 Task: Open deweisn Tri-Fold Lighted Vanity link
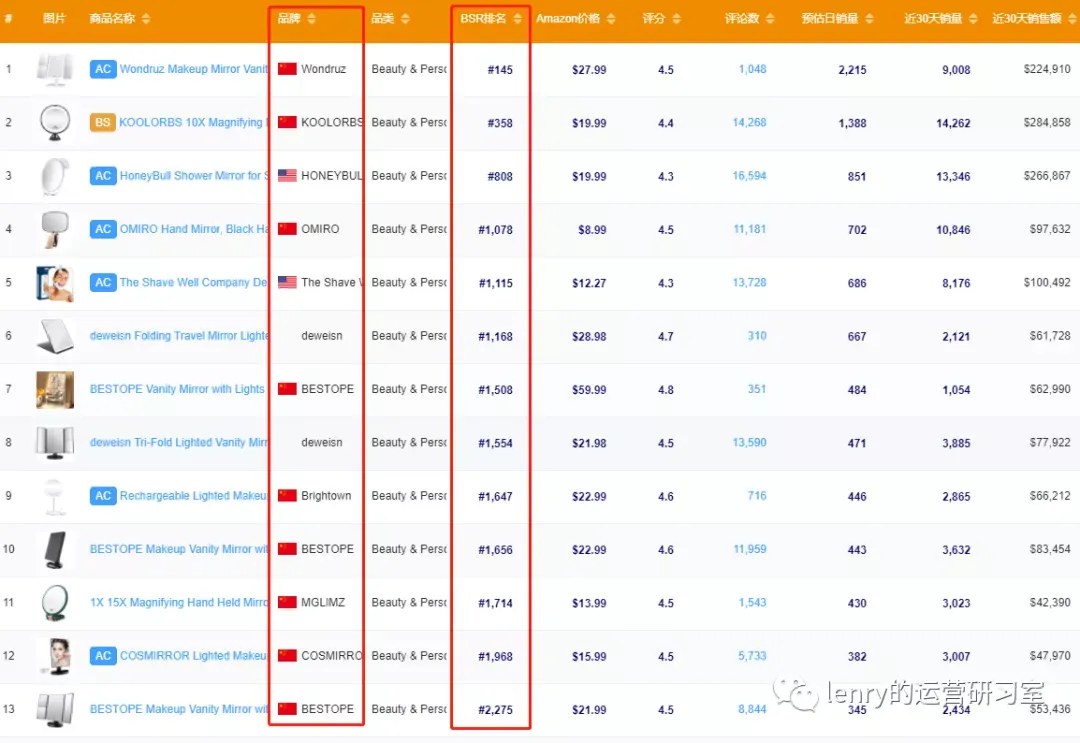pos(179,443)
